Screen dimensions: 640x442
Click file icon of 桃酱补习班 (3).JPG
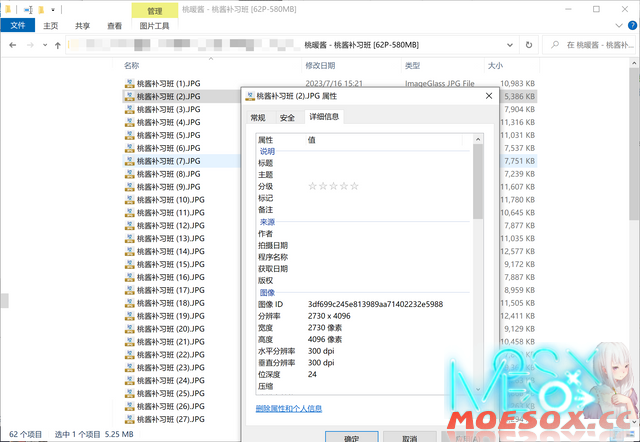coord(129,109)
